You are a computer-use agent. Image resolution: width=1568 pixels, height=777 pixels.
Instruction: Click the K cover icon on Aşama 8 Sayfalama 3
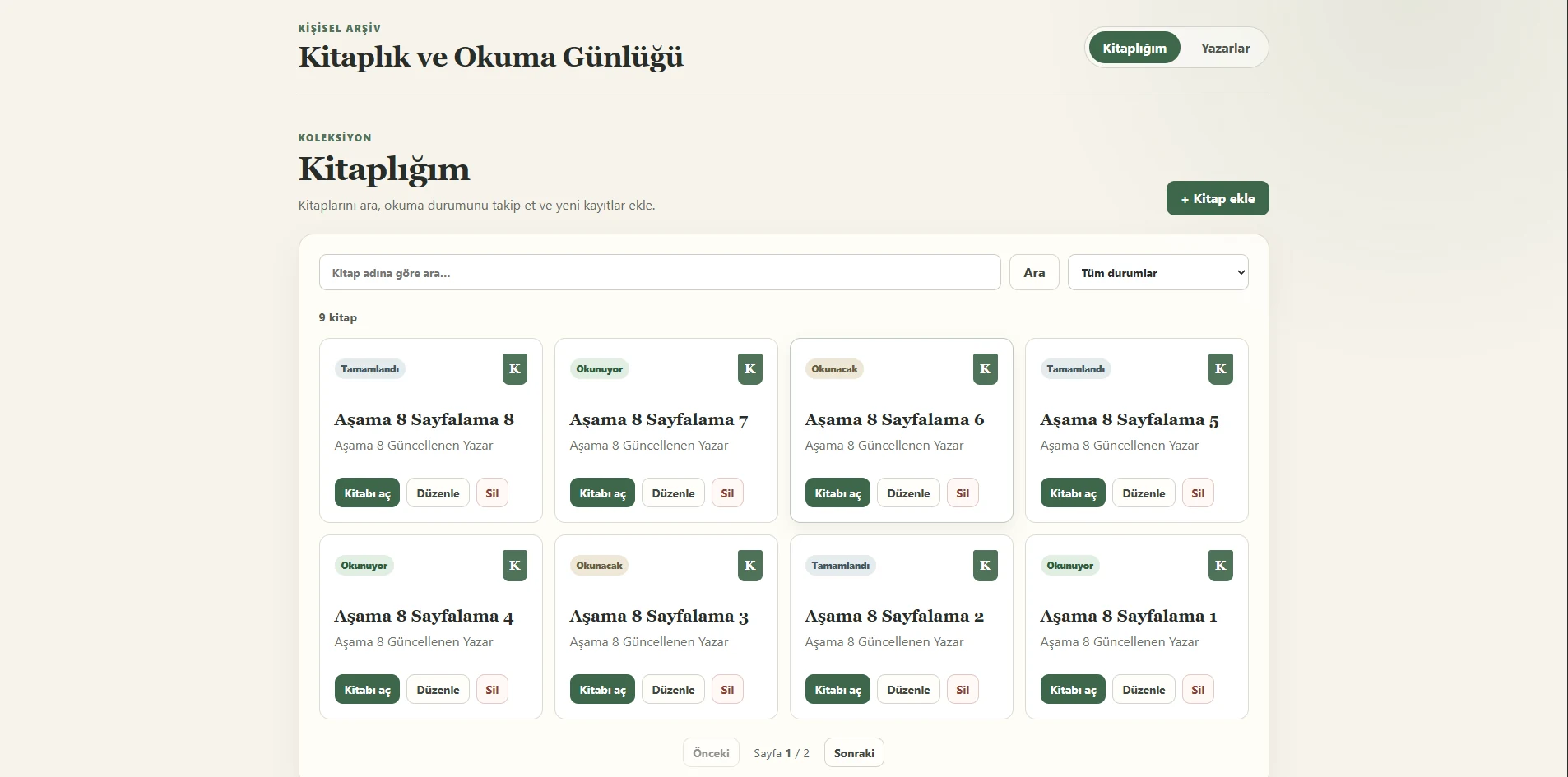coord(750,566)
